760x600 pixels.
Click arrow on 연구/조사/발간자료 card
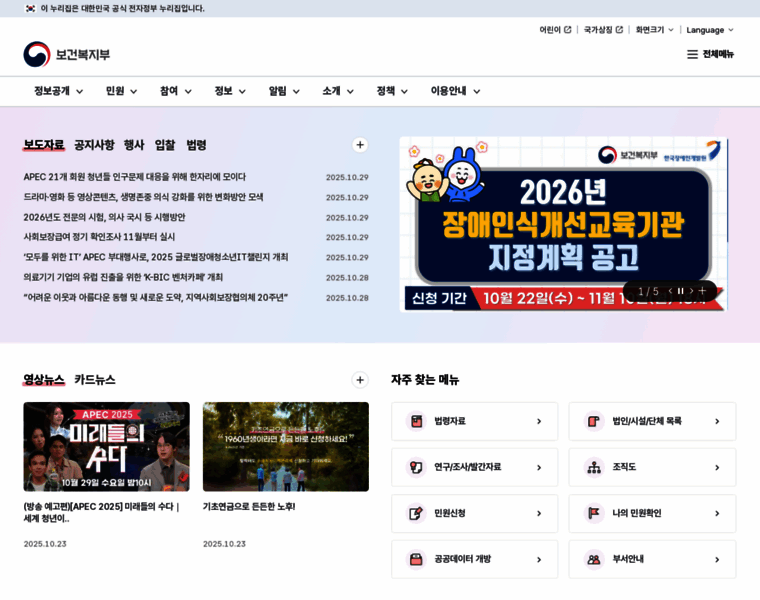pyautogui.click(x=539, y=468)
